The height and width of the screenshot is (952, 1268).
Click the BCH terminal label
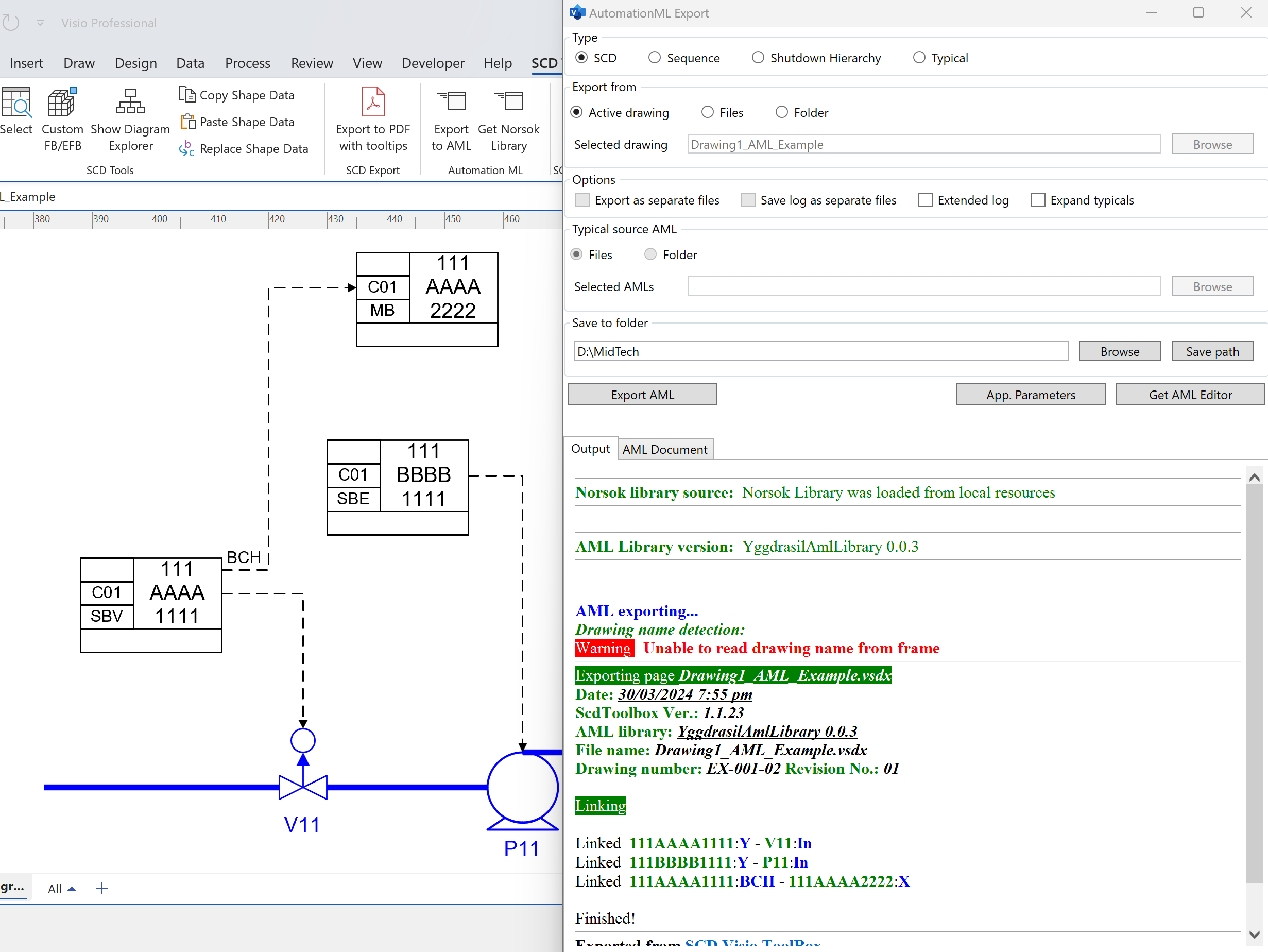244,557
